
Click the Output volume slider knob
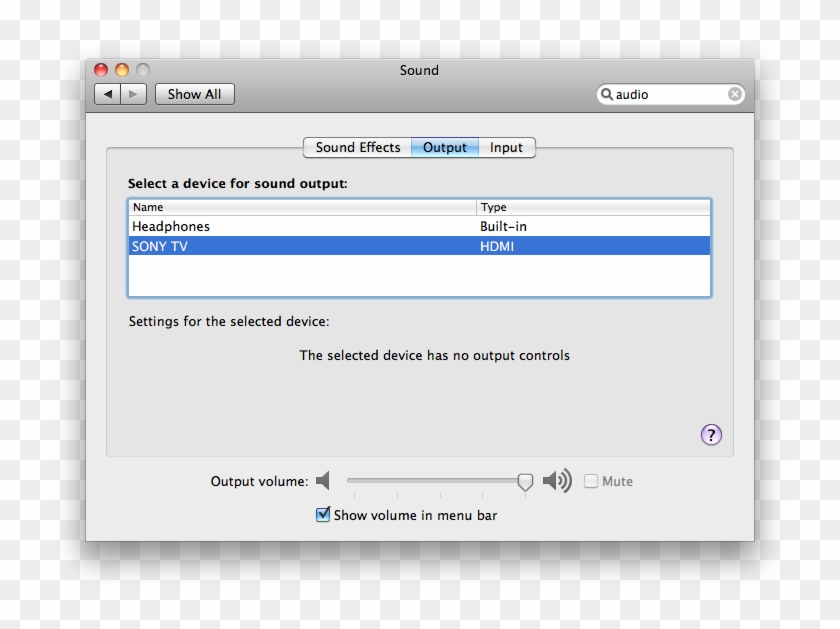(525, 482)
